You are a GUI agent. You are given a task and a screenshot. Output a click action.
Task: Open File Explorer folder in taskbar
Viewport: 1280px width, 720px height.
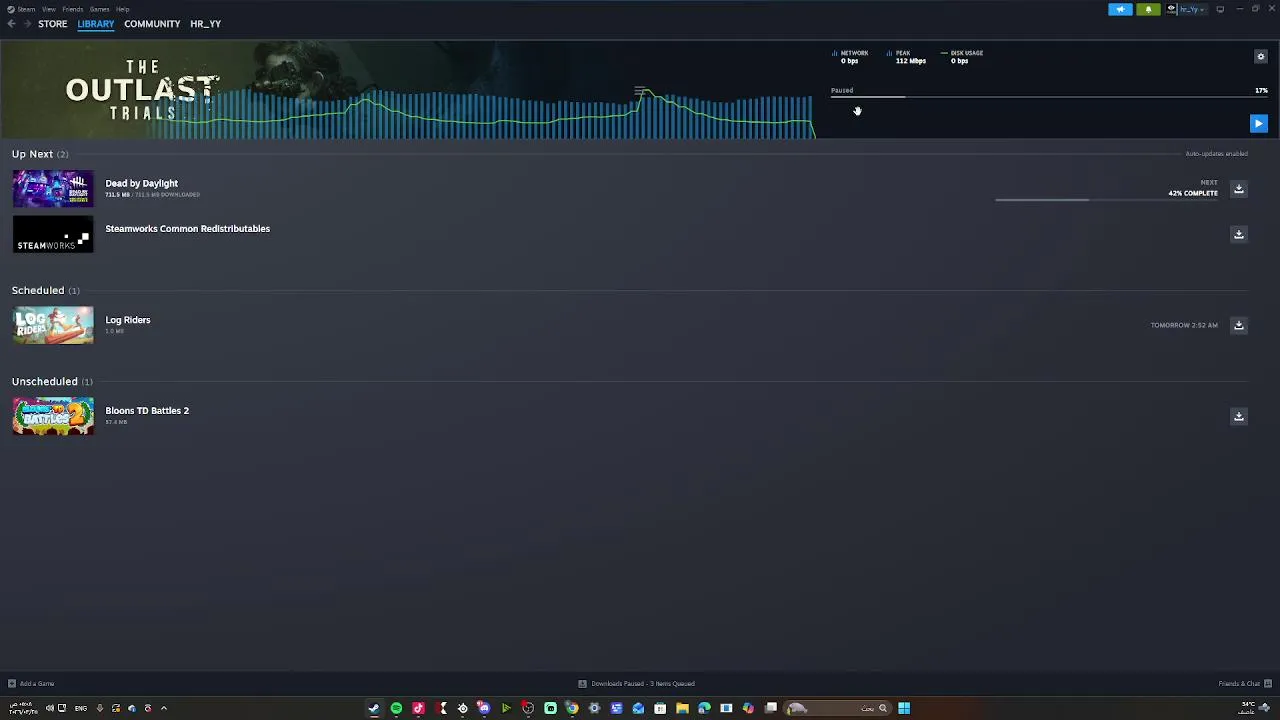pyautogui.click(x=682, y=708)
